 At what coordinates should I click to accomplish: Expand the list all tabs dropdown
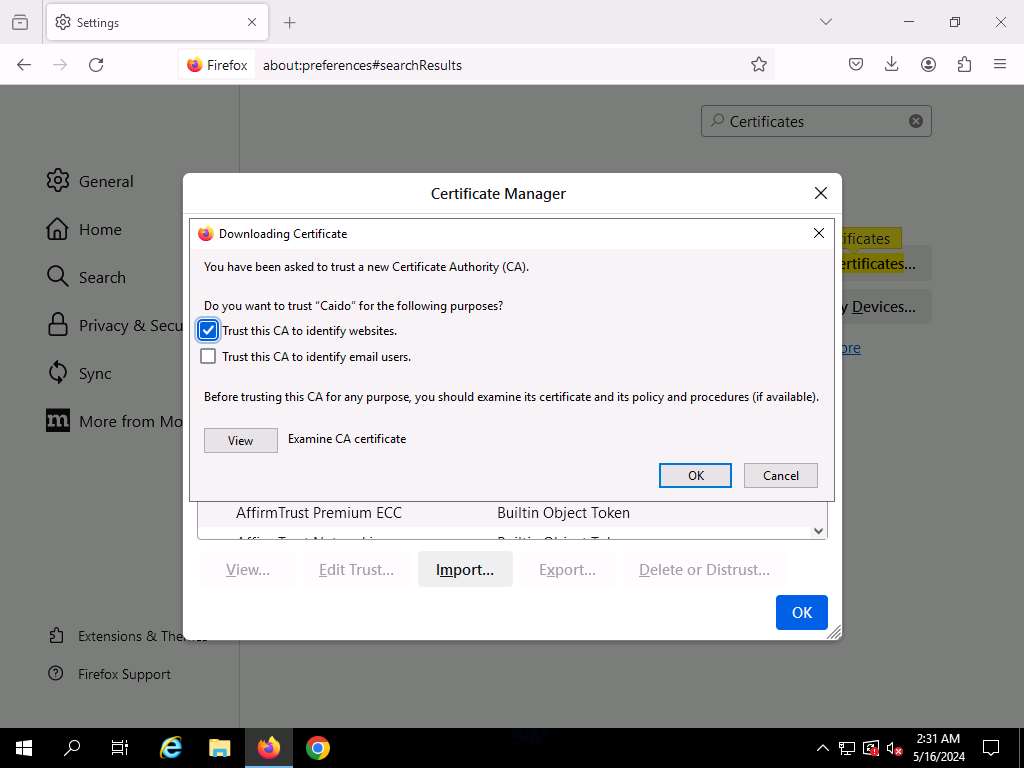[x=825, y=22]
